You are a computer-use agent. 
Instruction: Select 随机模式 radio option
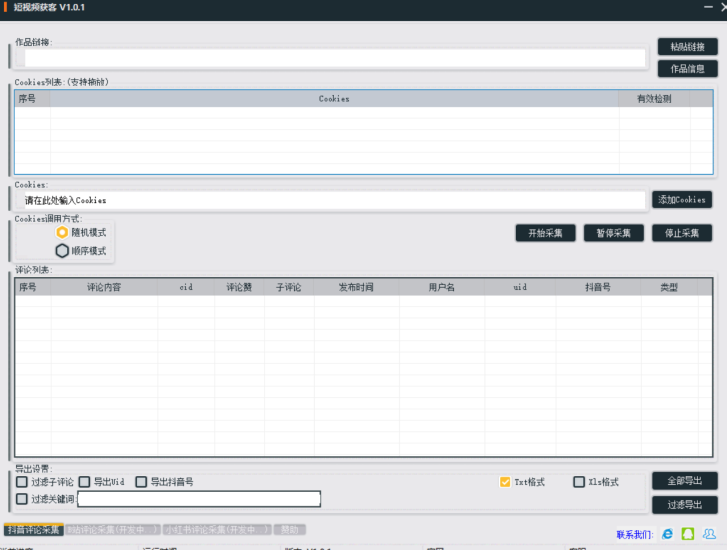pyautogui.click(x=62, y=232)
